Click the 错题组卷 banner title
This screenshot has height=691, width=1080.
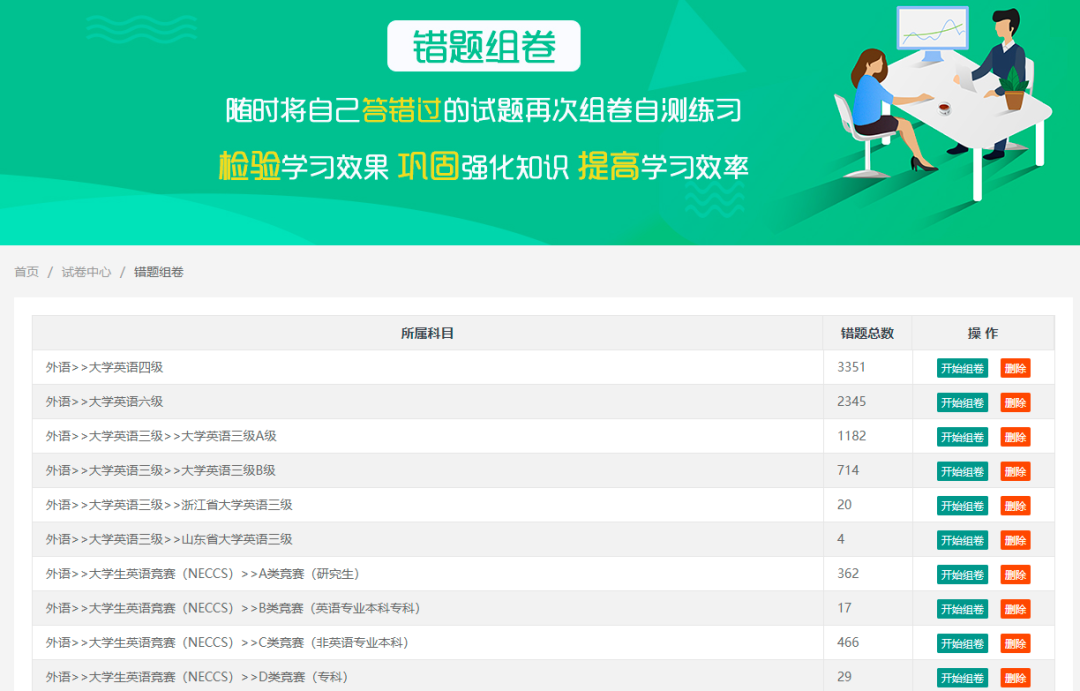coord(484,46)
